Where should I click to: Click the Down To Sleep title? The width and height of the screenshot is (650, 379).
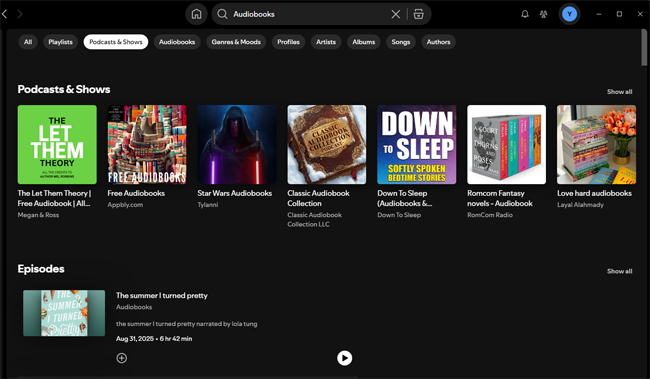(x=405, y=198)
